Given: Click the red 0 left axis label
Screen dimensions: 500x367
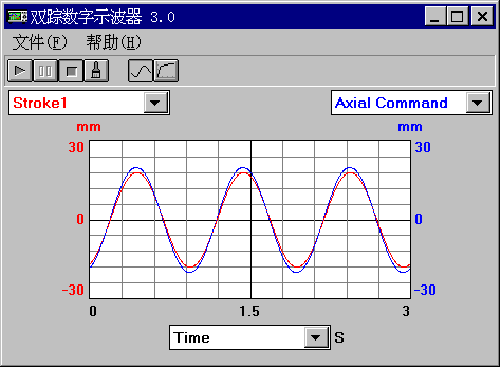Looking at the screenshot, I should [80, 219].
